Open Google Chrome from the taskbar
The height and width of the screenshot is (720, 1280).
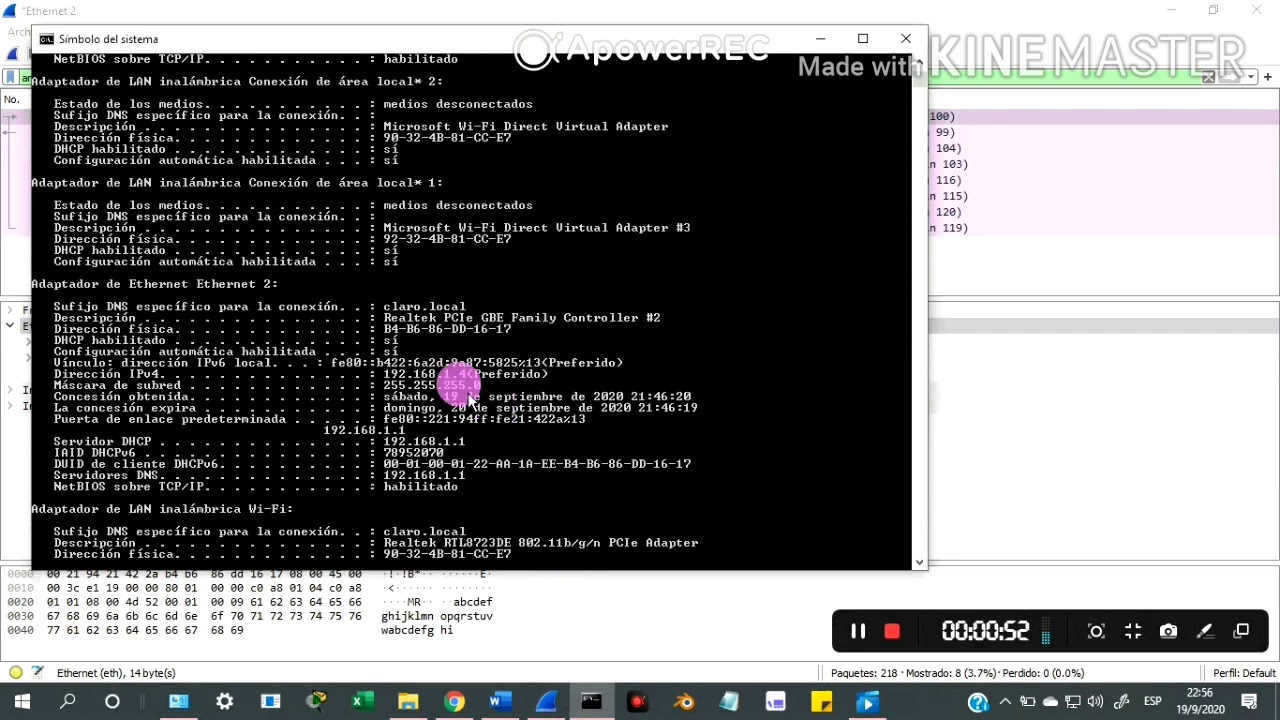(x=454, y=702)
